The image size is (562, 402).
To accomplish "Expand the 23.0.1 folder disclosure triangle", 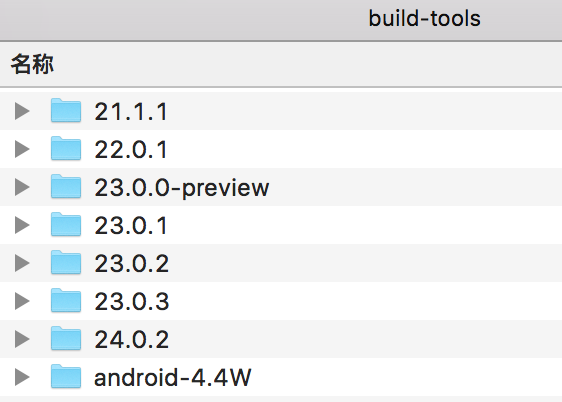I will (22, 225).
